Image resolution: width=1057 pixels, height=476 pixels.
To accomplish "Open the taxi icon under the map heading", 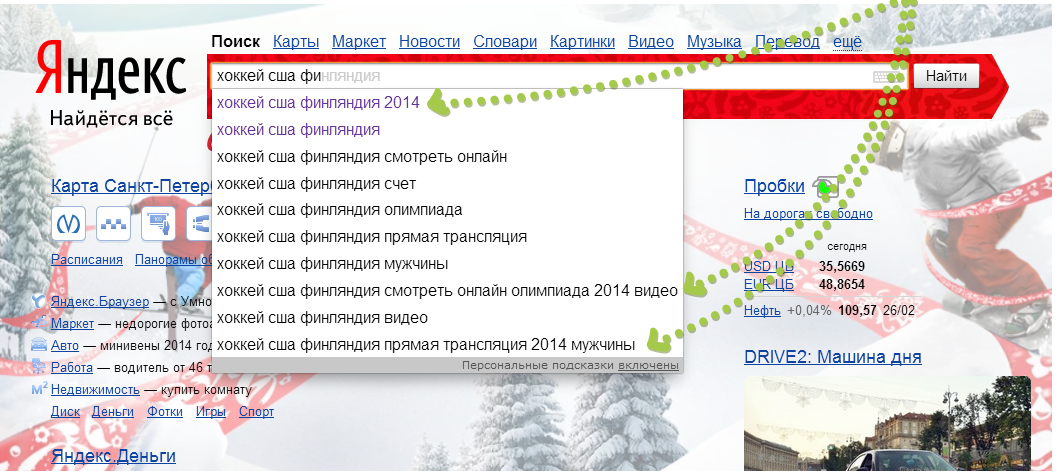I will click(114, 224).
